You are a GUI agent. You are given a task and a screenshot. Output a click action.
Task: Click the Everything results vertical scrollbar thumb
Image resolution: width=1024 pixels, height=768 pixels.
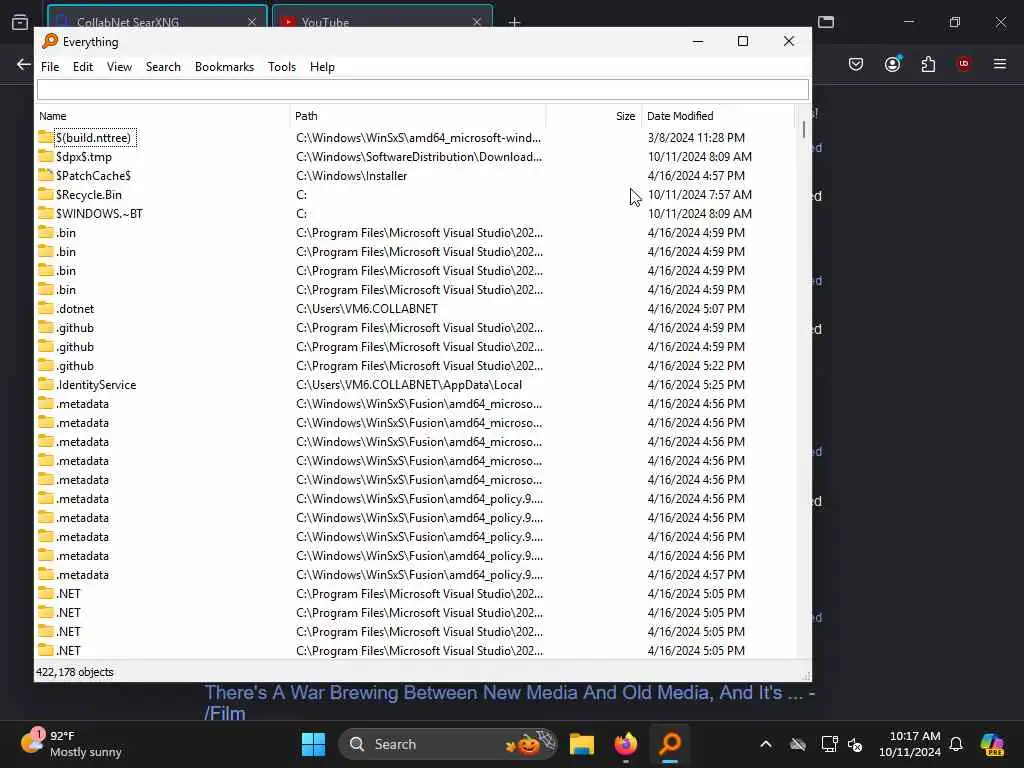point(803,129)
